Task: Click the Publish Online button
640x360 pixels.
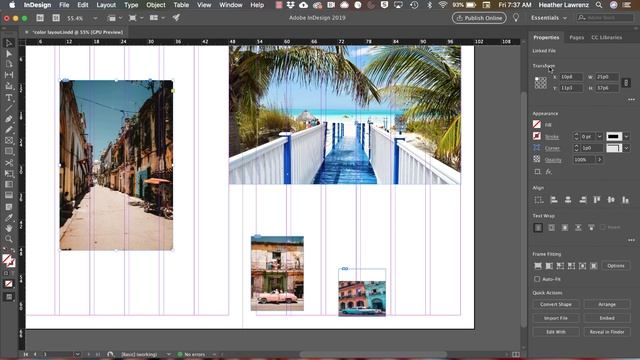Action: click(479, 18)
